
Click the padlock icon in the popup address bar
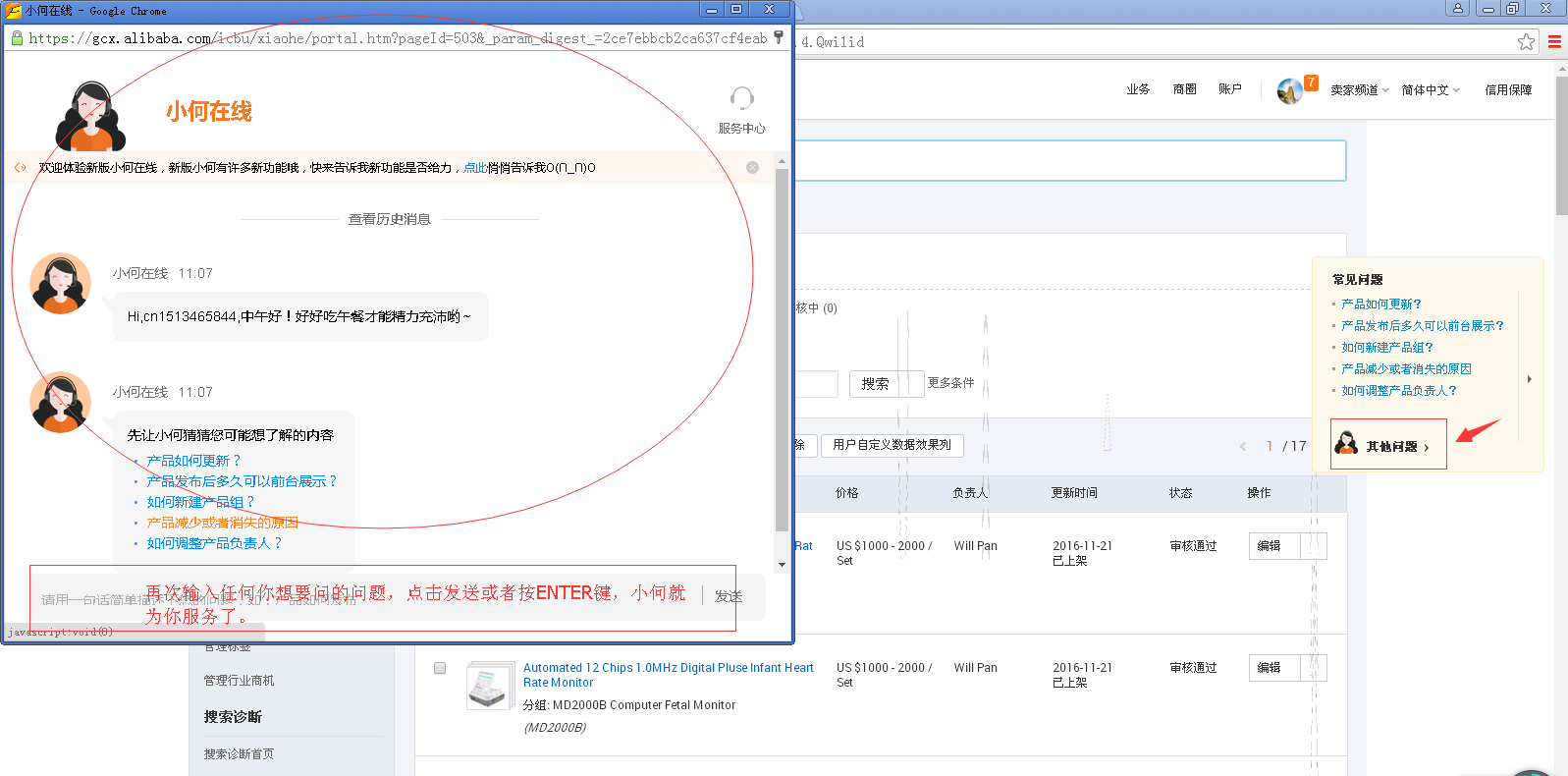(x=17, y=38)
